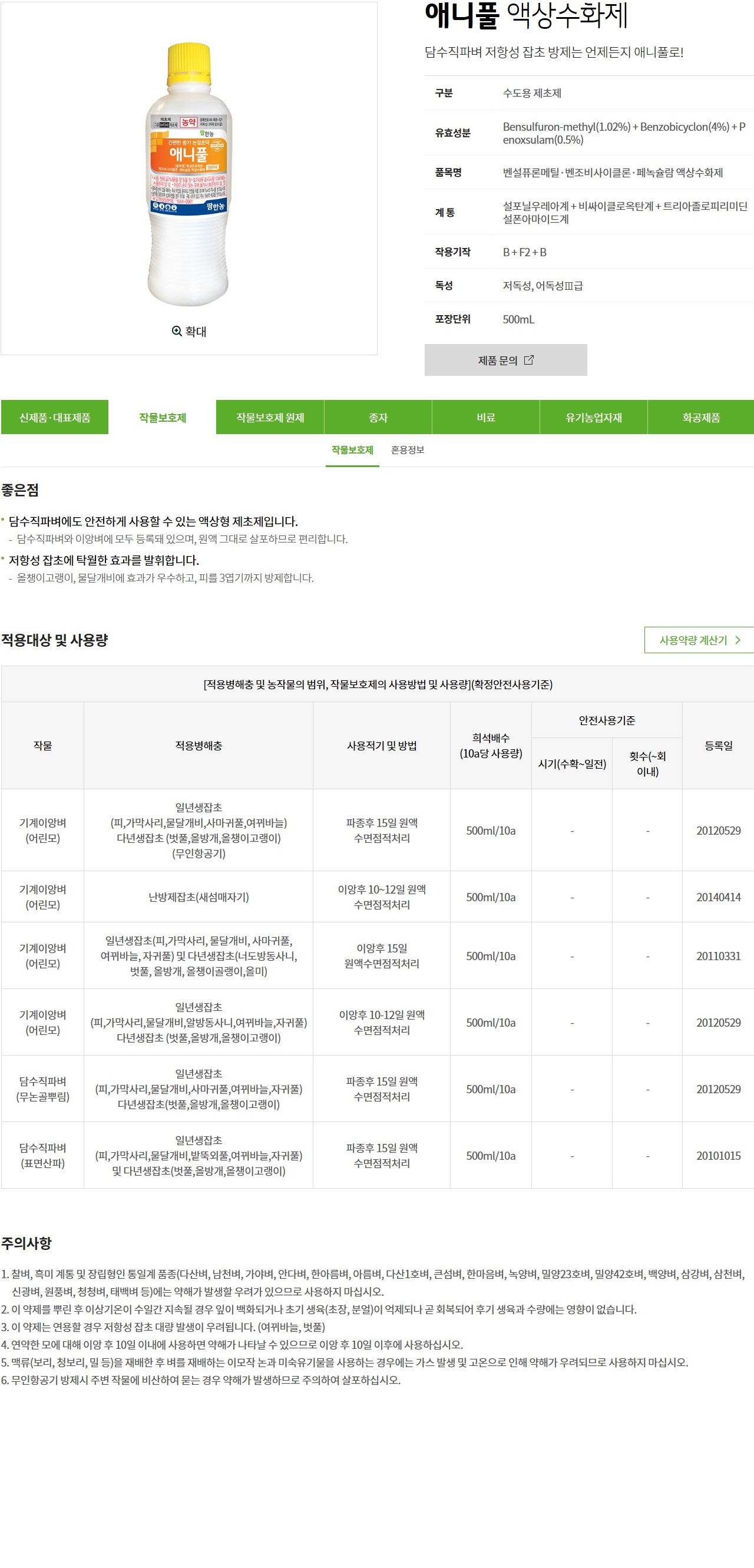Select the 벤설퓨론메틸·벤조비사이클론·페녹술람 액상수화제 text
Viewport: 754px width, 1568px height.
pos(613,172)
